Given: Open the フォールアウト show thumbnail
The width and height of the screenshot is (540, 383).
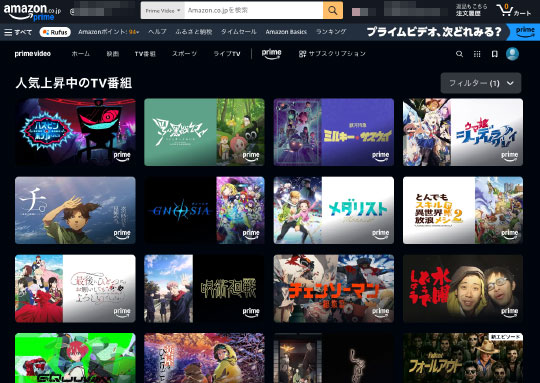Looking at the screenshot, I should coord(463,358).
